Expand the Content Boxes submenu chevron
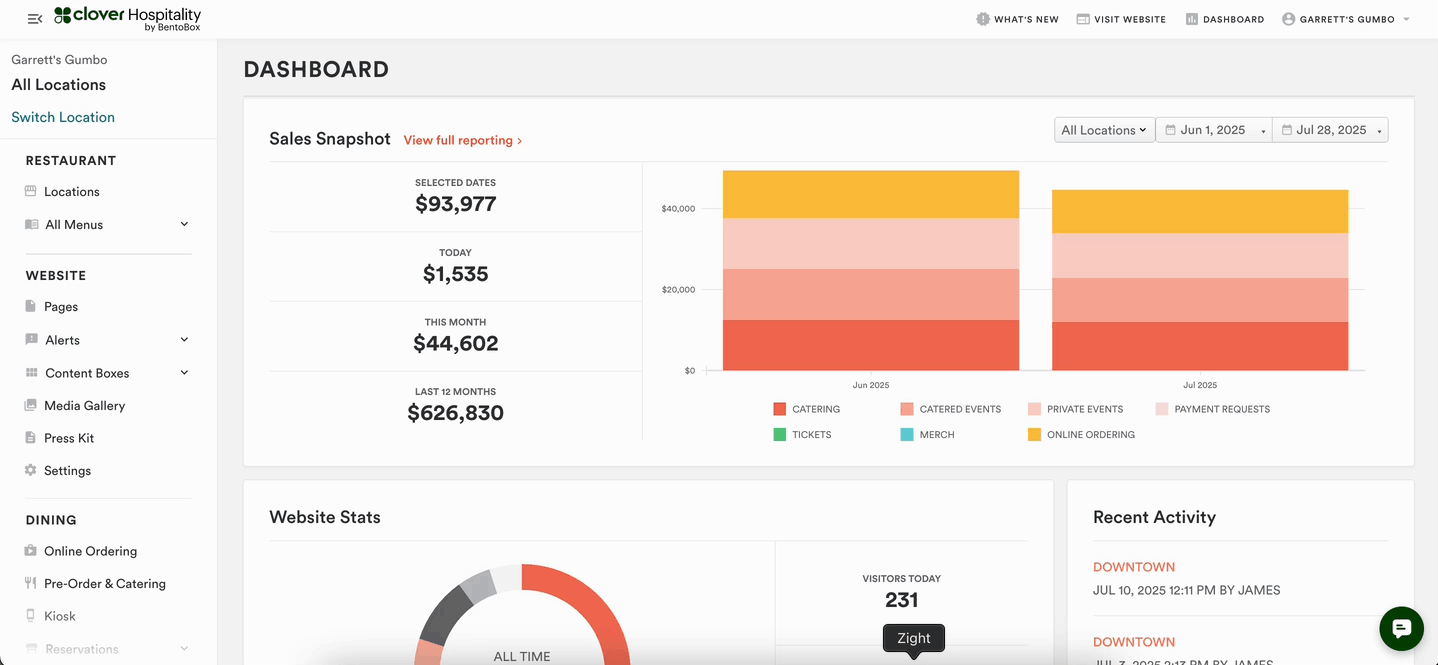1438x665 pixels. tap(184, 372)
